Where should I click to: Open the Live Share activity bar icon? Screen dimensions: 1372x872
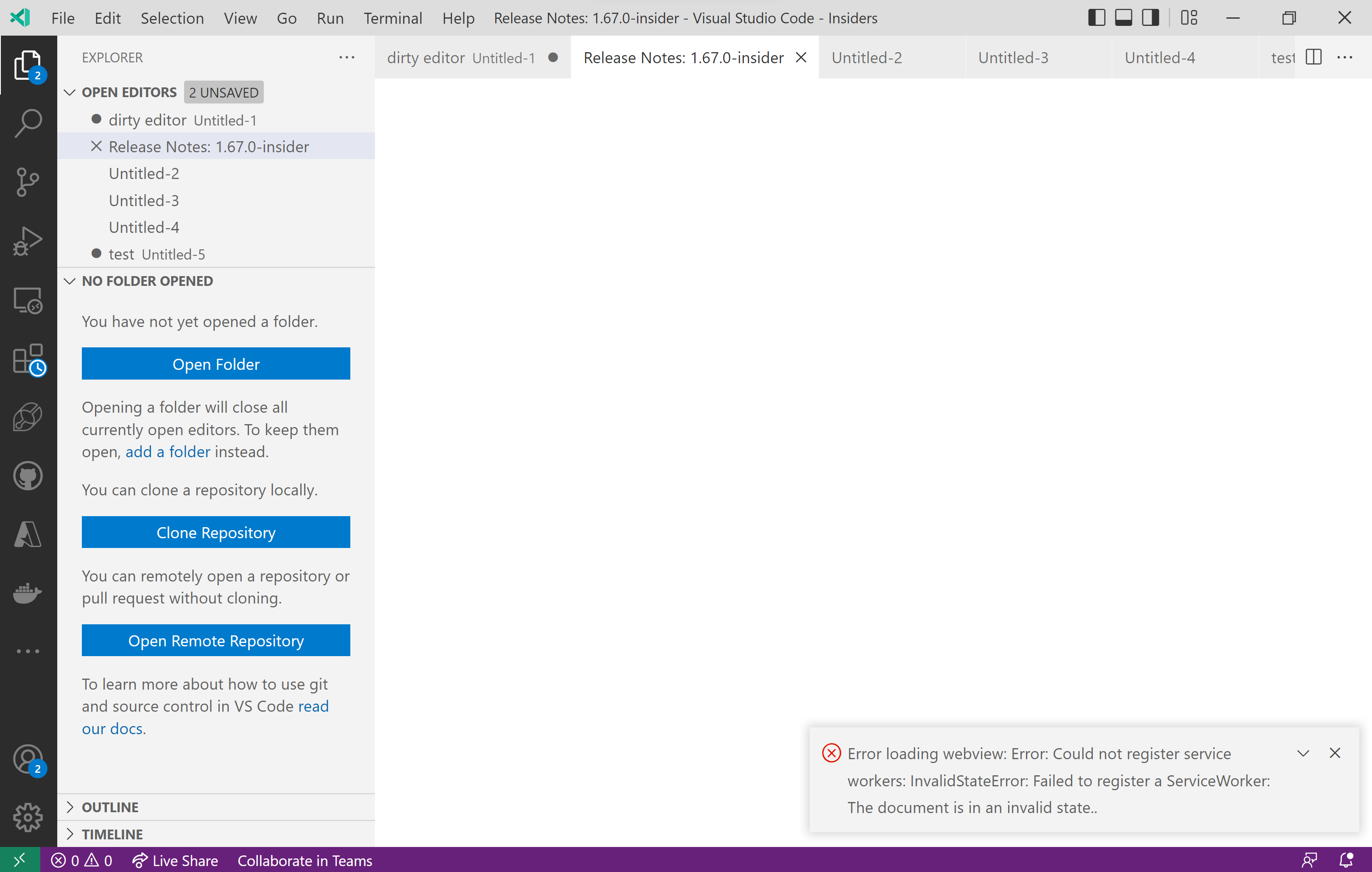pos(28,417)
